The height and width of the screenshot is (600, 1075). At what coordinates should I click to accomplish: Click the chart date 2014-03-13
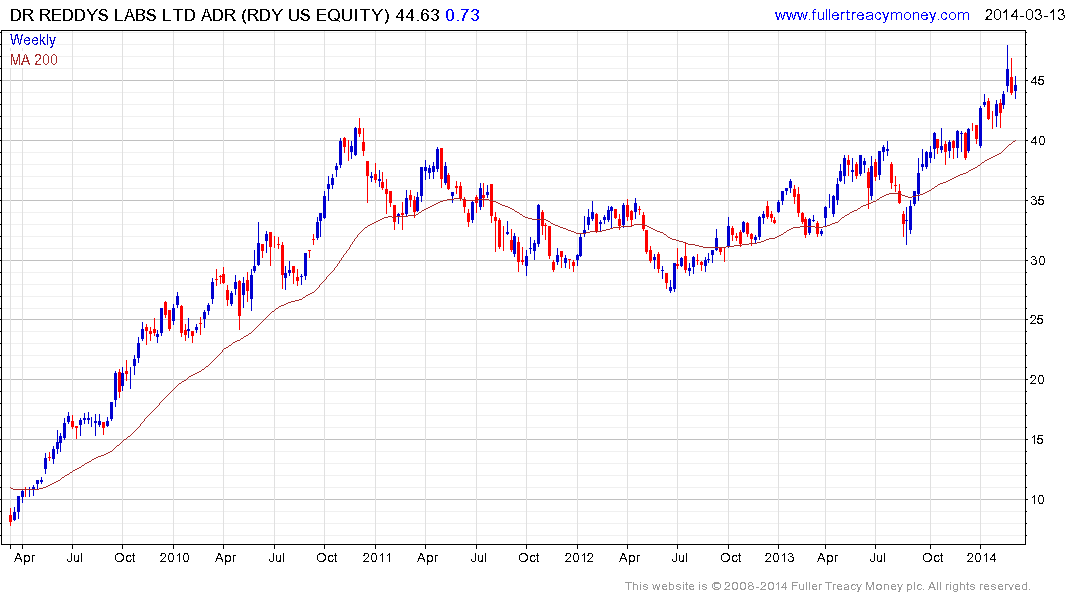[x=1025, y=15]
